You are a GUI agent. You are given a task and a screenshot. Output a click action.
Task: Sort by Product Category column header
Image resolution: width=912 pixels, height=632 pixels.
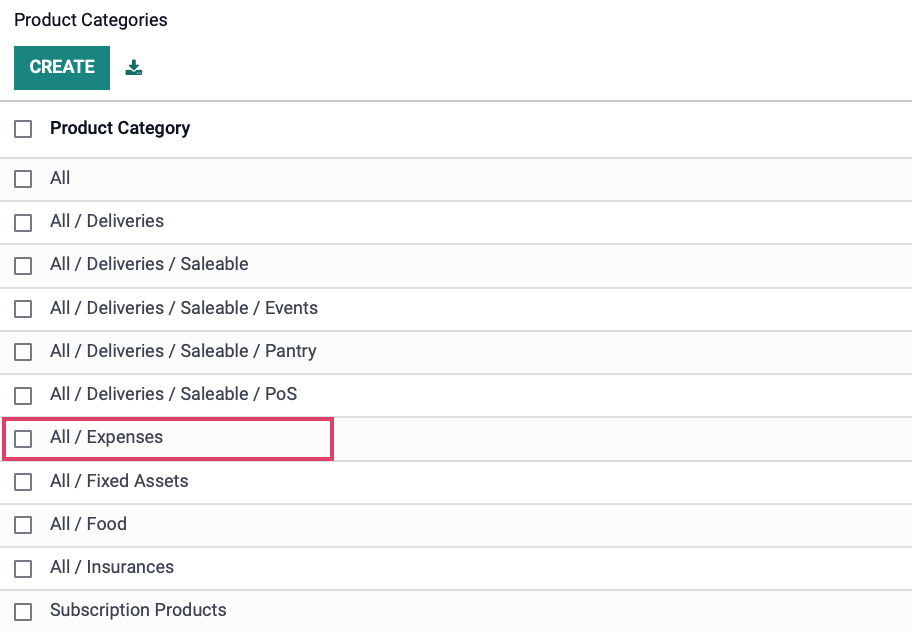(x=120, y=128)
